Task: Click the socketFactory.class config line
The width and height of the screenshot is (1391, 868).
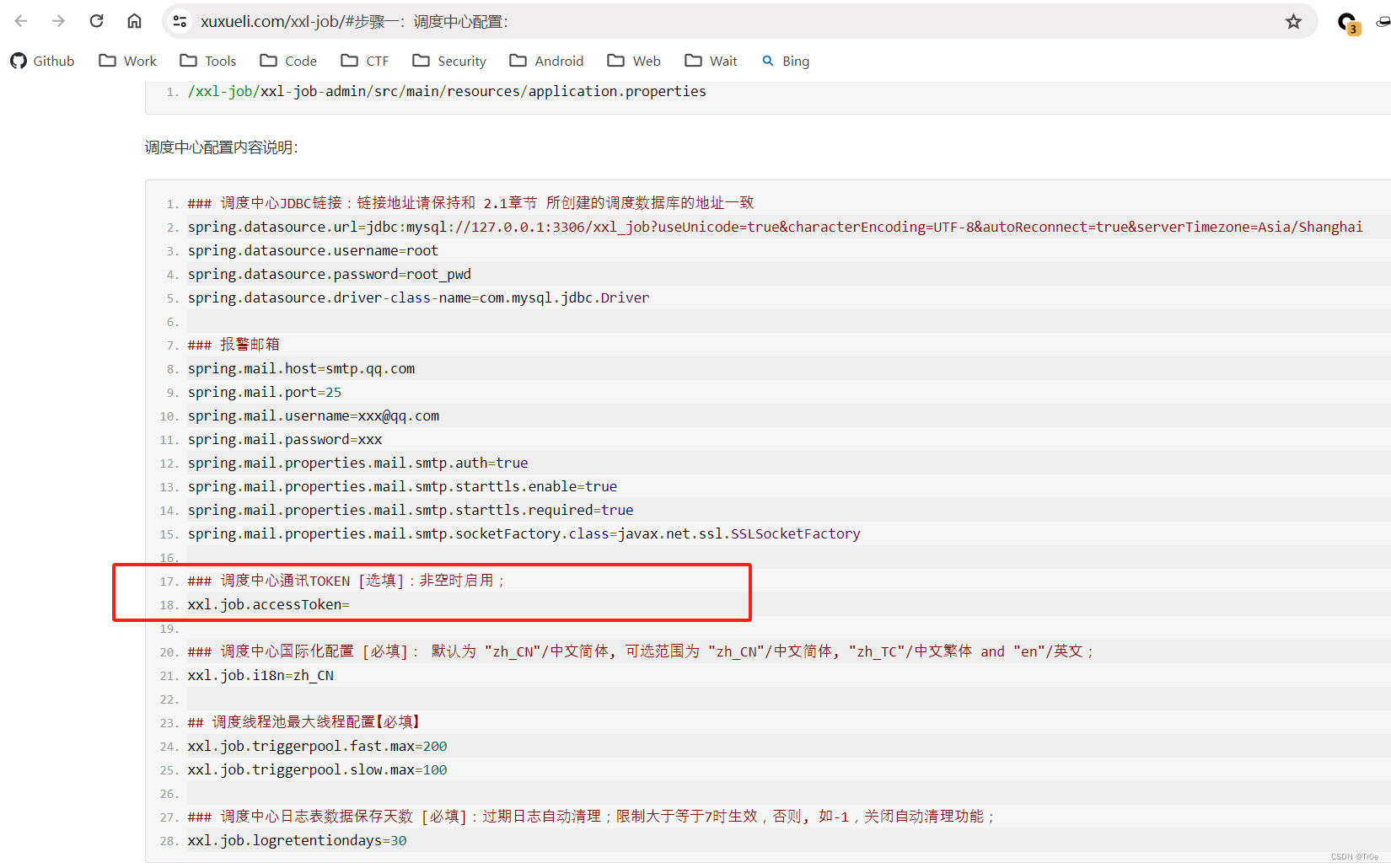Action: 524,533
